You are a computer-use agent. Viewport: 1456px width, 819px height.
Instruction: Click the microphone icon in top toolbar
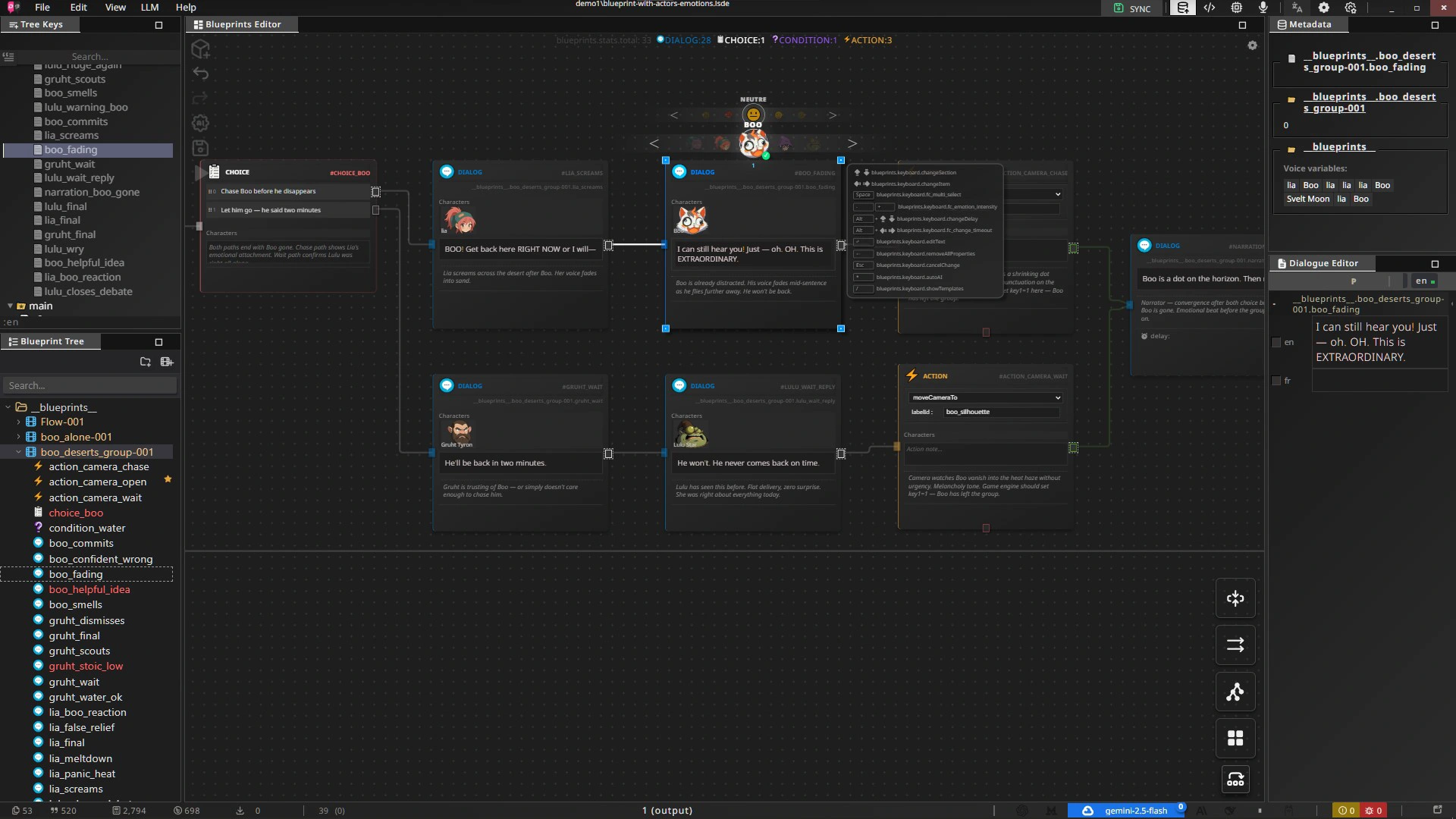(x=1263, y=8)
